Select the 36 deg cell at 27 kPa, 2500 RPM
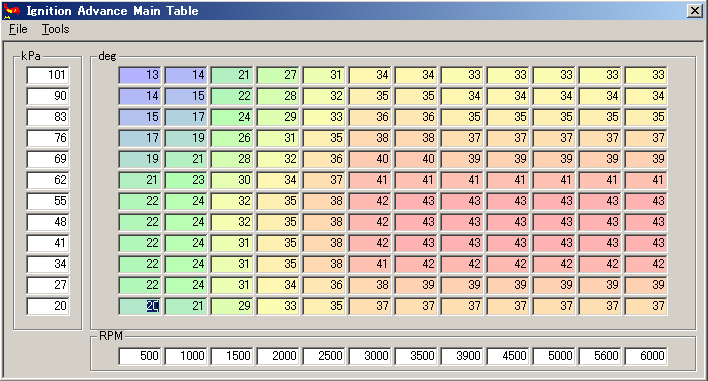 pos(324,285)
